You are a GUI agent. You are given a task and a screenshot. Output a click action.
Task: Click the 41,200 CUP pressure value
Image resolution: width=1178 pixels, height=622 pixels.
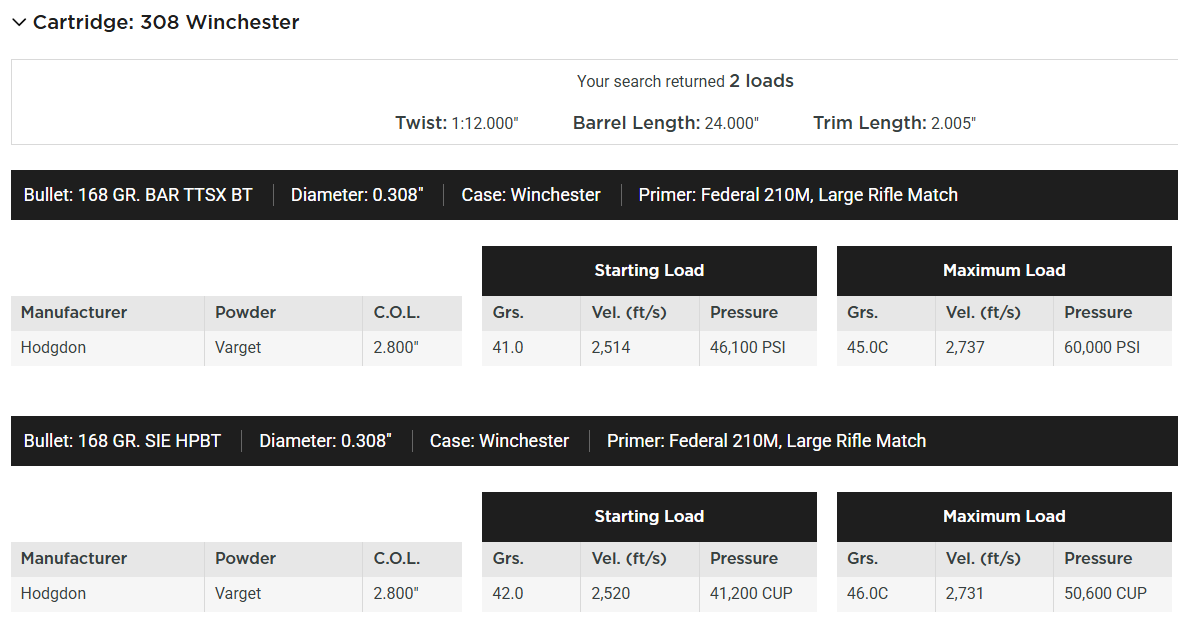pos(751,594)
